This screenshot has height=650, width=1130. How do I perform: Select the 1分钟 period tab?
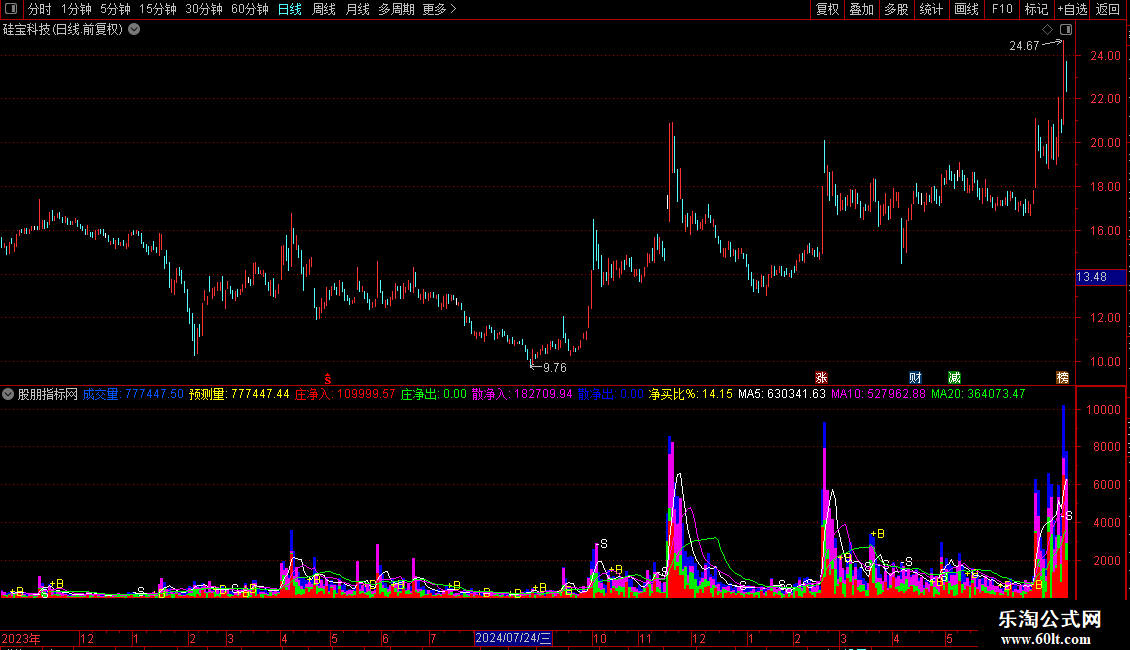pos(76,9)
